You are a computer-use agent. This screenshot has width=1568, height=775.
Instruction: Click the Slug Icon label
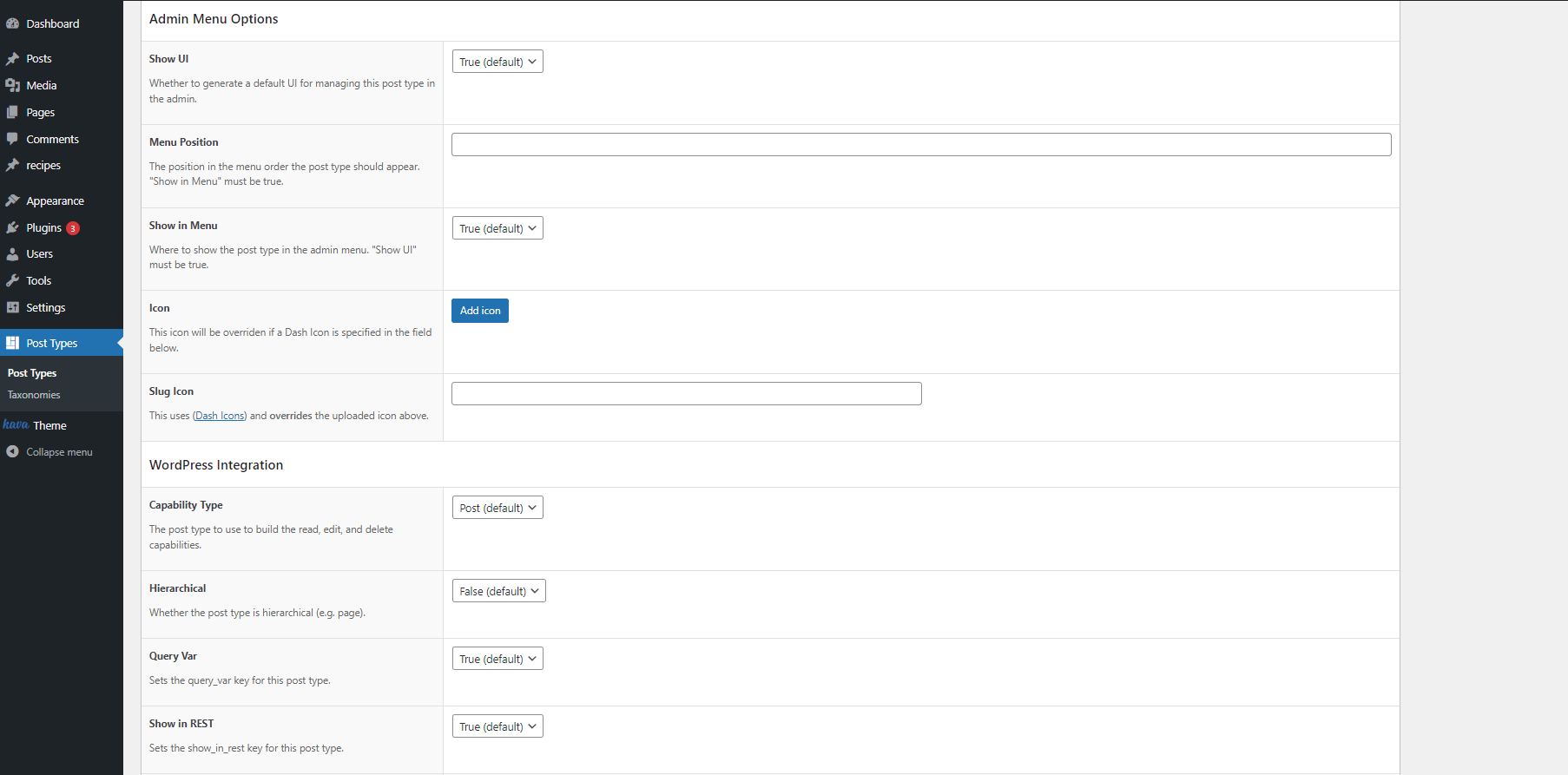(x=171, y=391)
